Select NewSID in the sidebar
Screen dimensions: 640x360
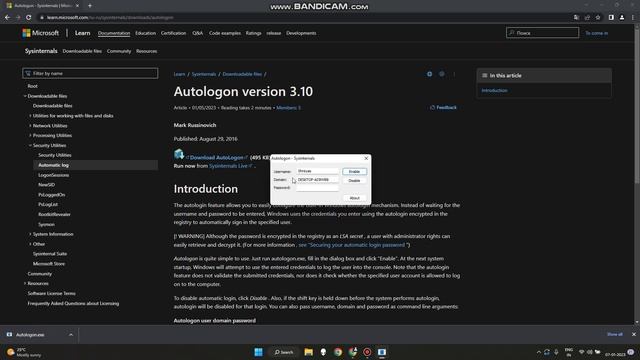coord(46,185)
